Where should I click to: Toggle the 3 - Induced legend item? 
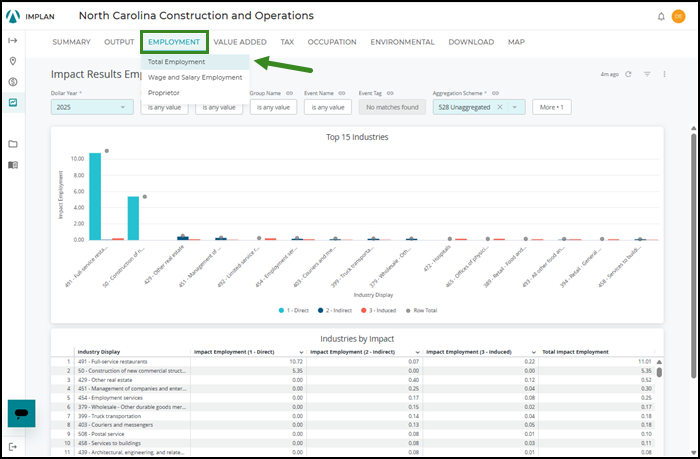(379, 311)
